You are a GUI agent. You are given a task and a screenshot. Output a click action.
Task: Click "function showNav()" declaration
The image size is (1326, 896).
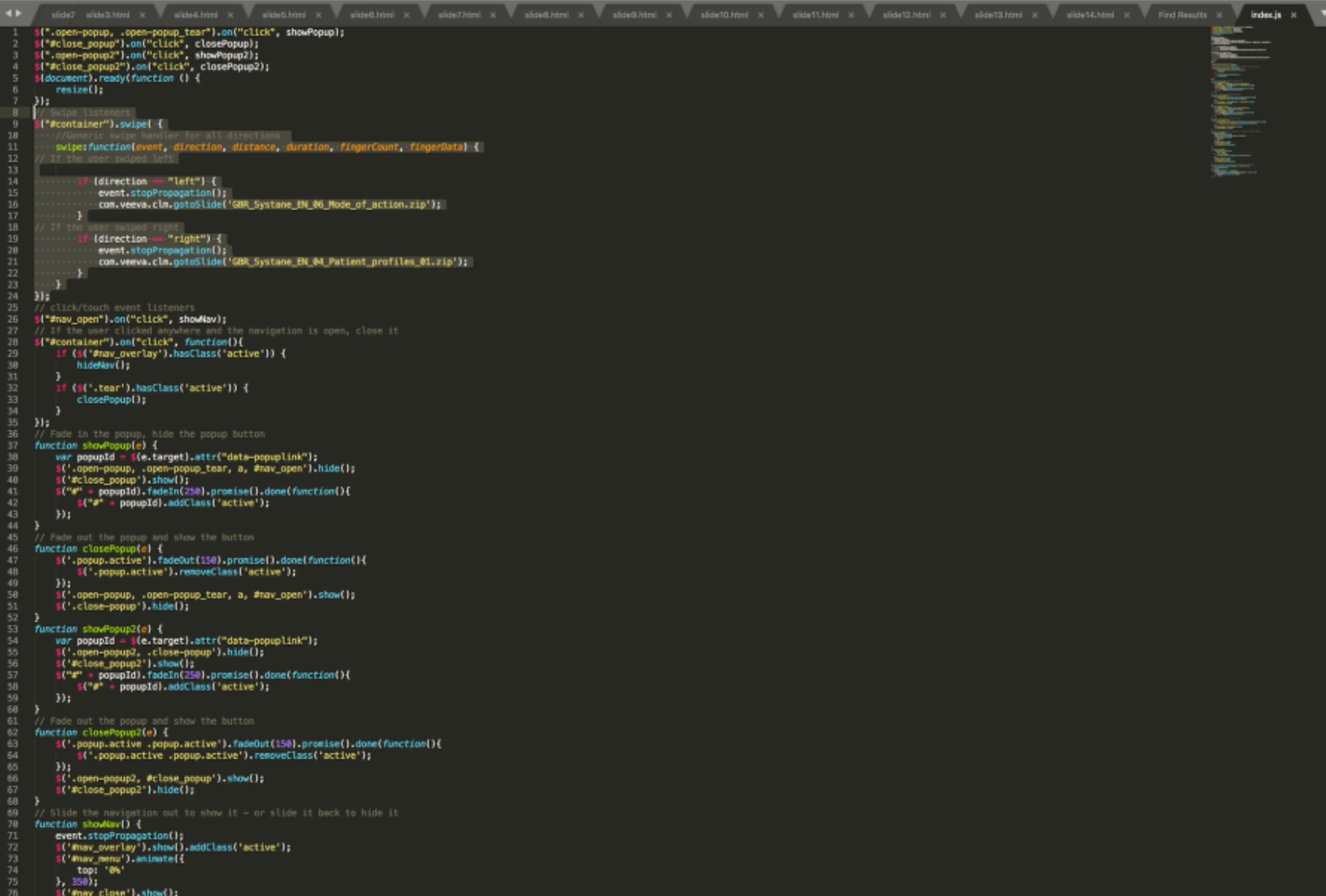(88, 824)
